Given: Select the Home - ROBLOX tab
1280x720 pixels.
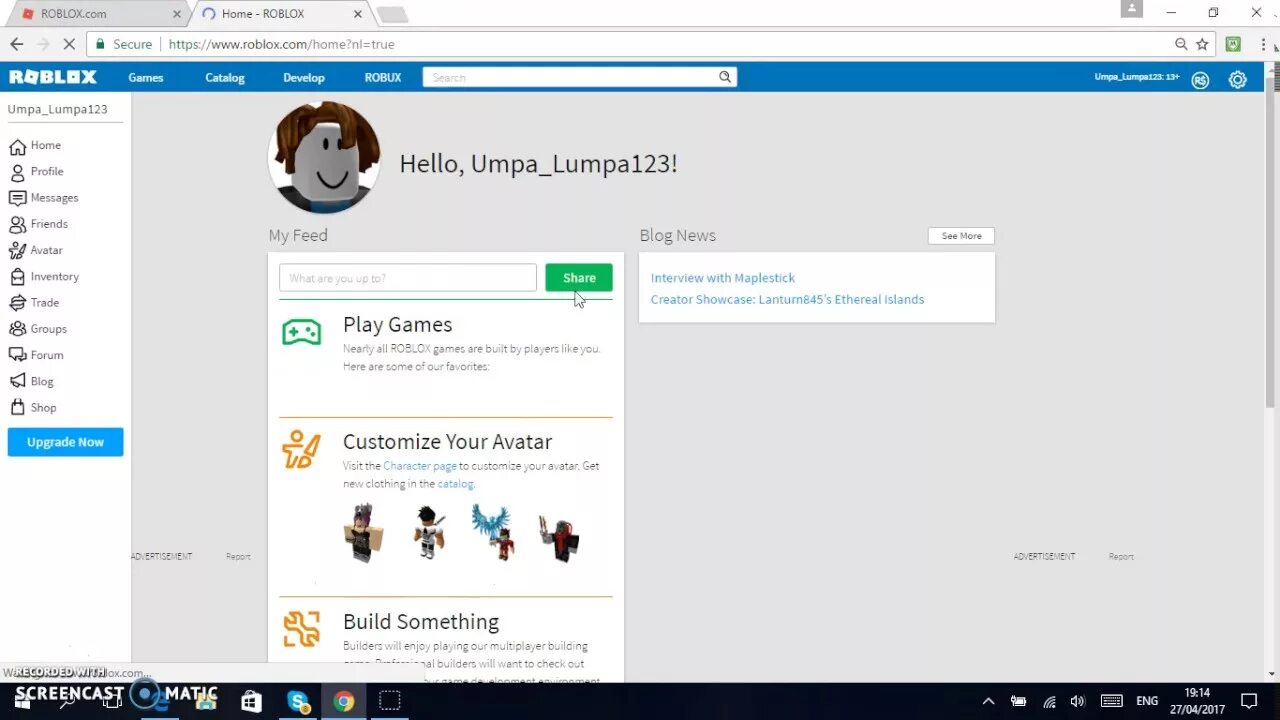Looking at the screenshot, I should (x=280, y=14).
